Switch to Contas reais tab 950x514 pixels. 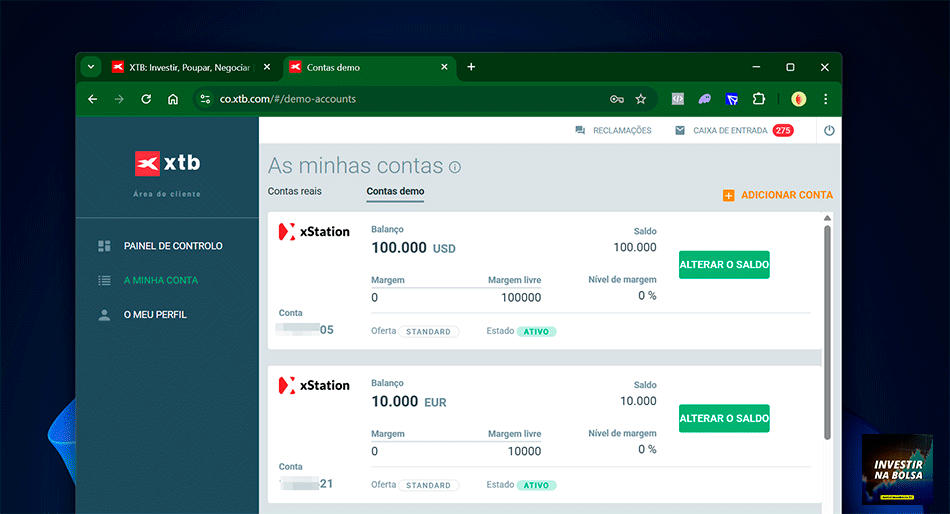[x=294, y=191]
